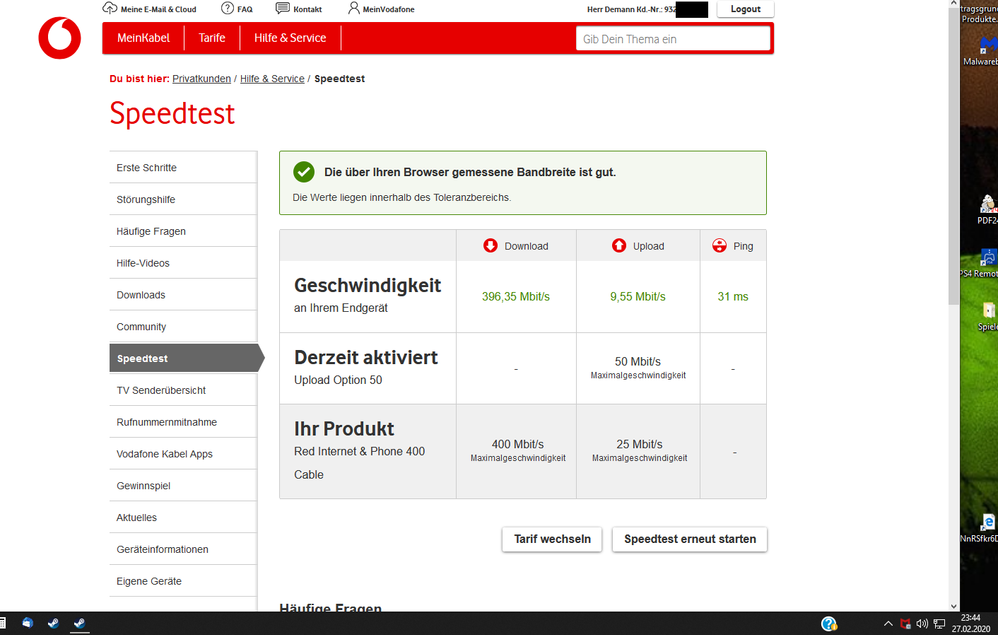The image size is (998, 635).
Task: Select Hilfe-Videos in sidebar
Action: [183, 263]
